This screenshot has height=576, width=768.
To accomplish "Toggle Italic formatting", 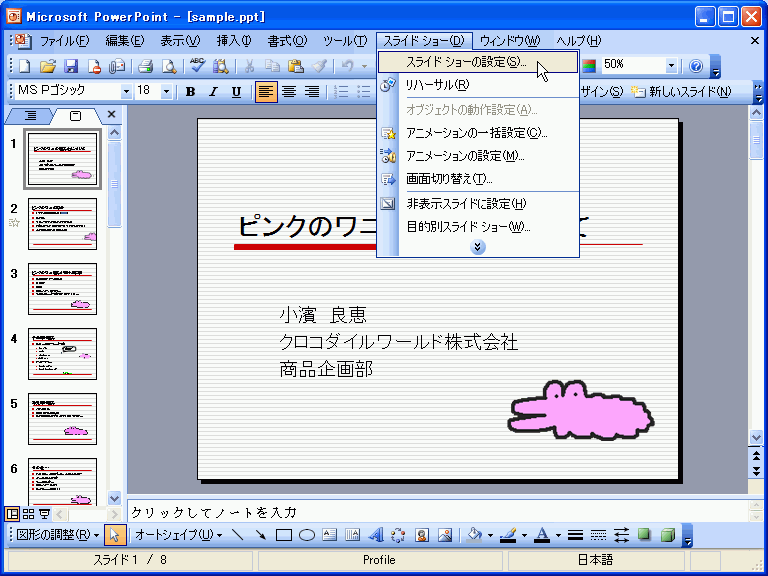I will click(213, 92).
